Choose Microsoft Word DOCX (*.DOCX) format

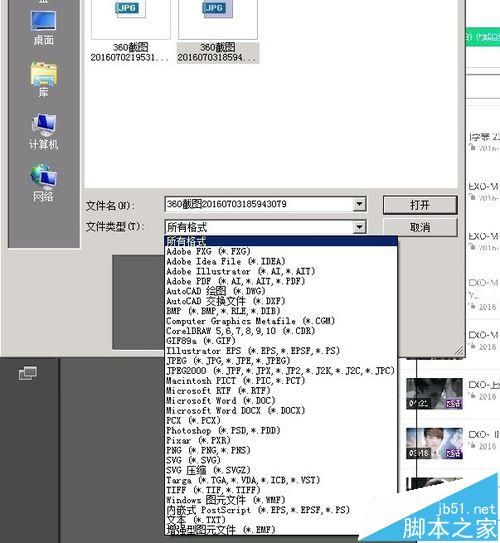point(281,410)
